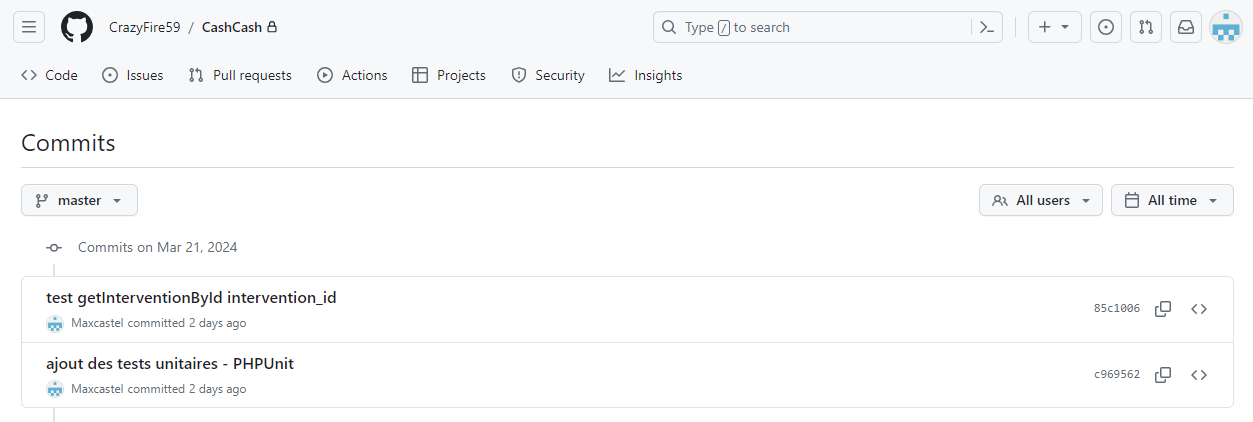Open the pull requests header icon
The height and width of the screenshot is (422, 1253).
[1146, 27]
